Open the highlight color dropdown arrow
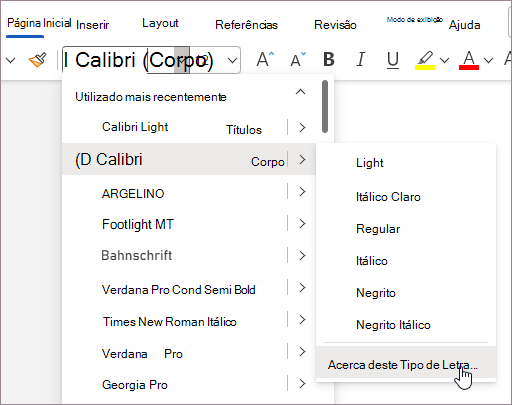The width and height of the screenshot is (512, 405). [x=444, y=60]
